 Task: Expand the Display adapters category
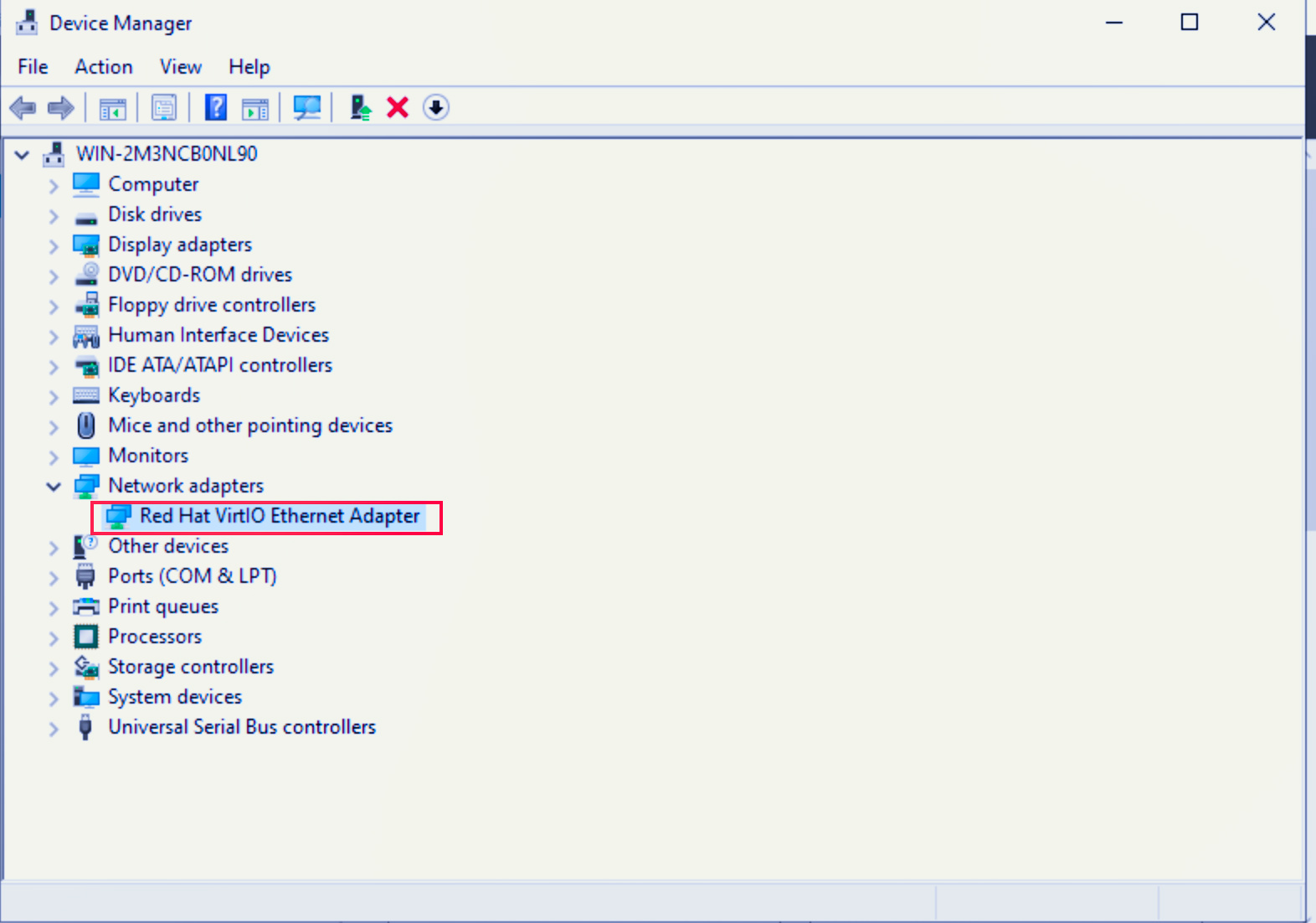pyautogui.click(x=54, y=245)
